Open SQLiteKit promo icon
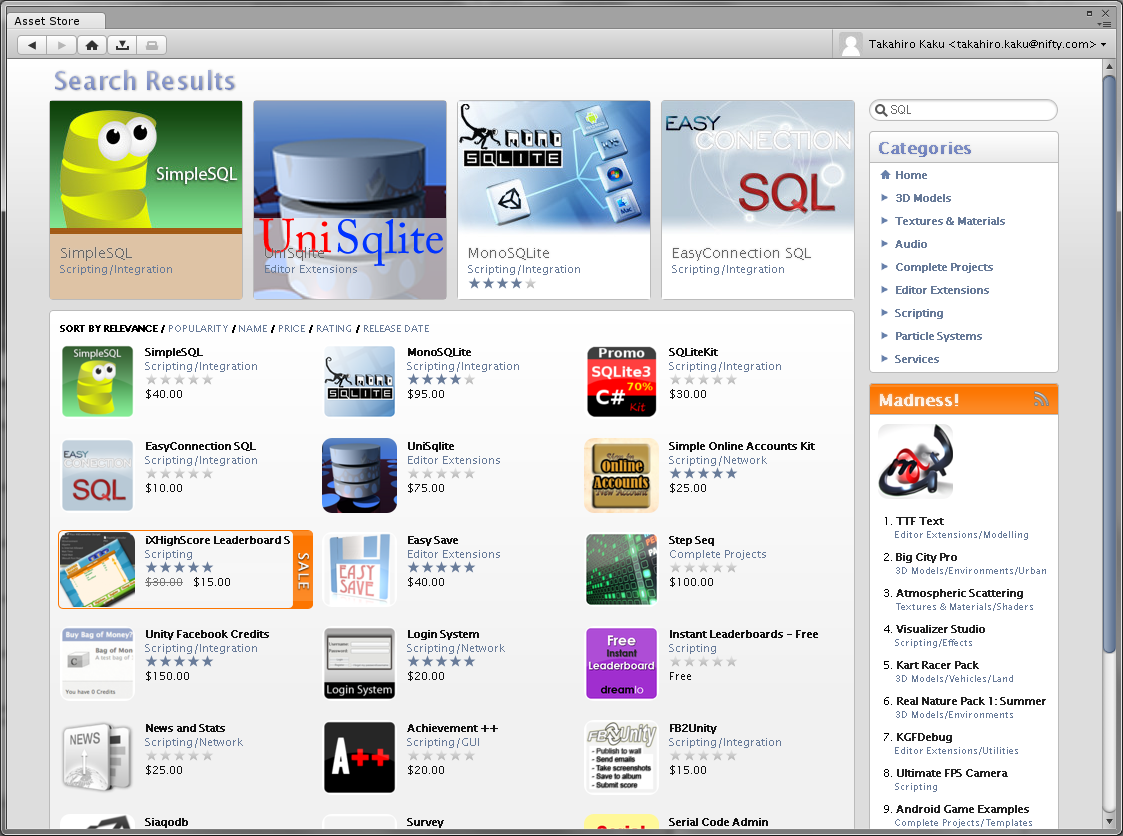The image size is (1123, 836). [622, 381]
